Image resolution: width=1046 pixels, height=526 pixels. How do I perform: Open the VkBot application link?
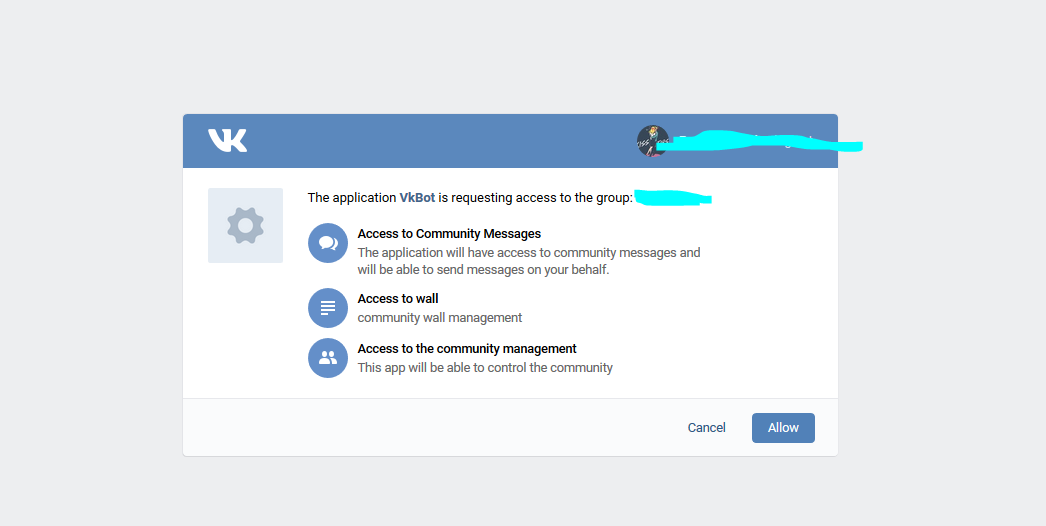(x=417, y=198)
